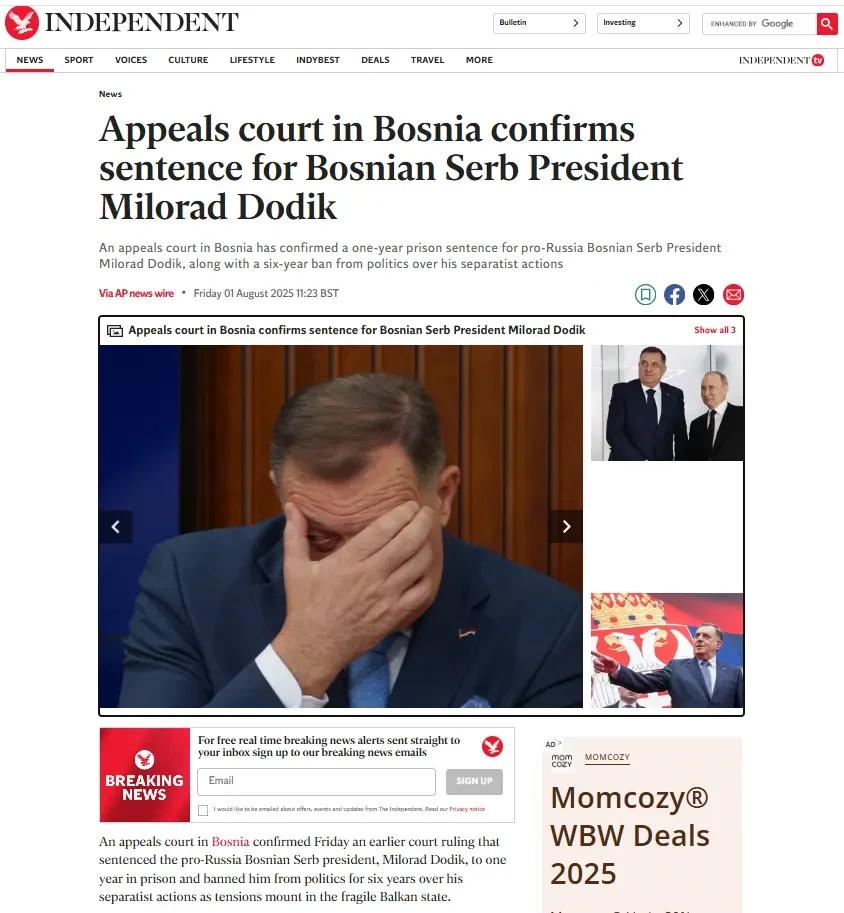Click the Independent eagle logo

coord(22,23)
